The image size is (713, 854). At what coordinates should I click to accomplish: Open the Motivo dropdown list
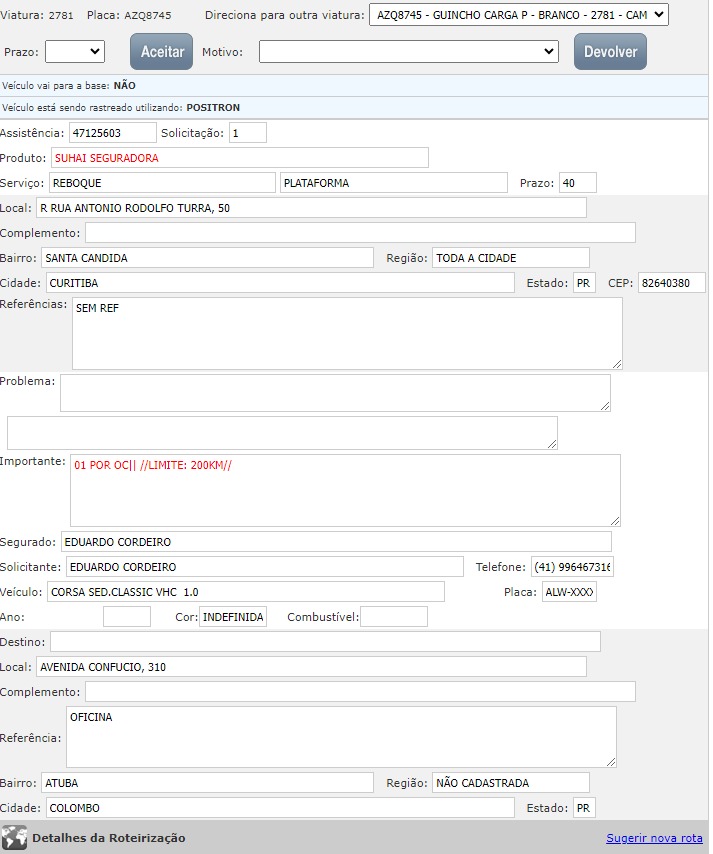point(408,51)
